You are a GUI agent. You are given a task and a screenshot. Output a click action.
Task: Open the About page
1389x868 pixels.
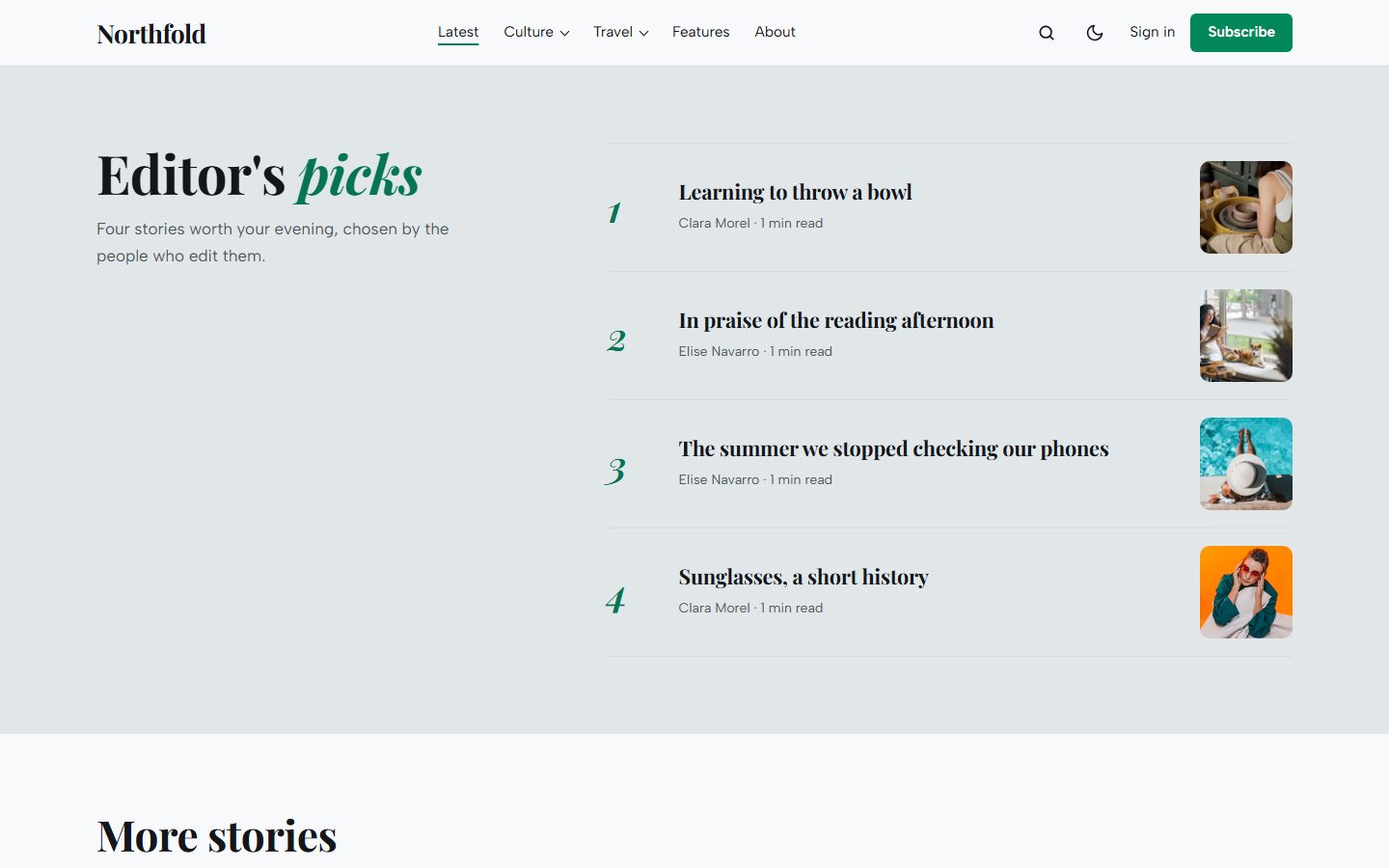[x=775, y=32]
